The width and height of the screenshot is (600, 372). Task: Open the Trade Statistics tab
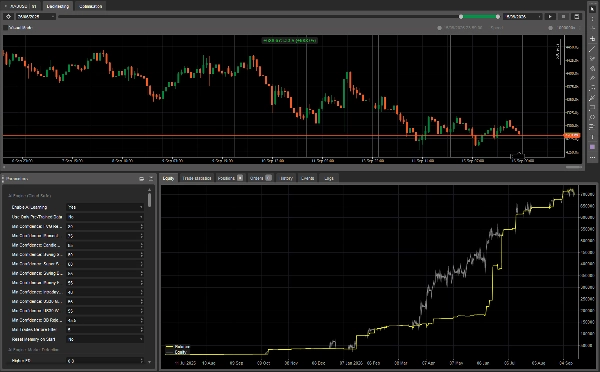pyautogui.click(x=196, y=178)
